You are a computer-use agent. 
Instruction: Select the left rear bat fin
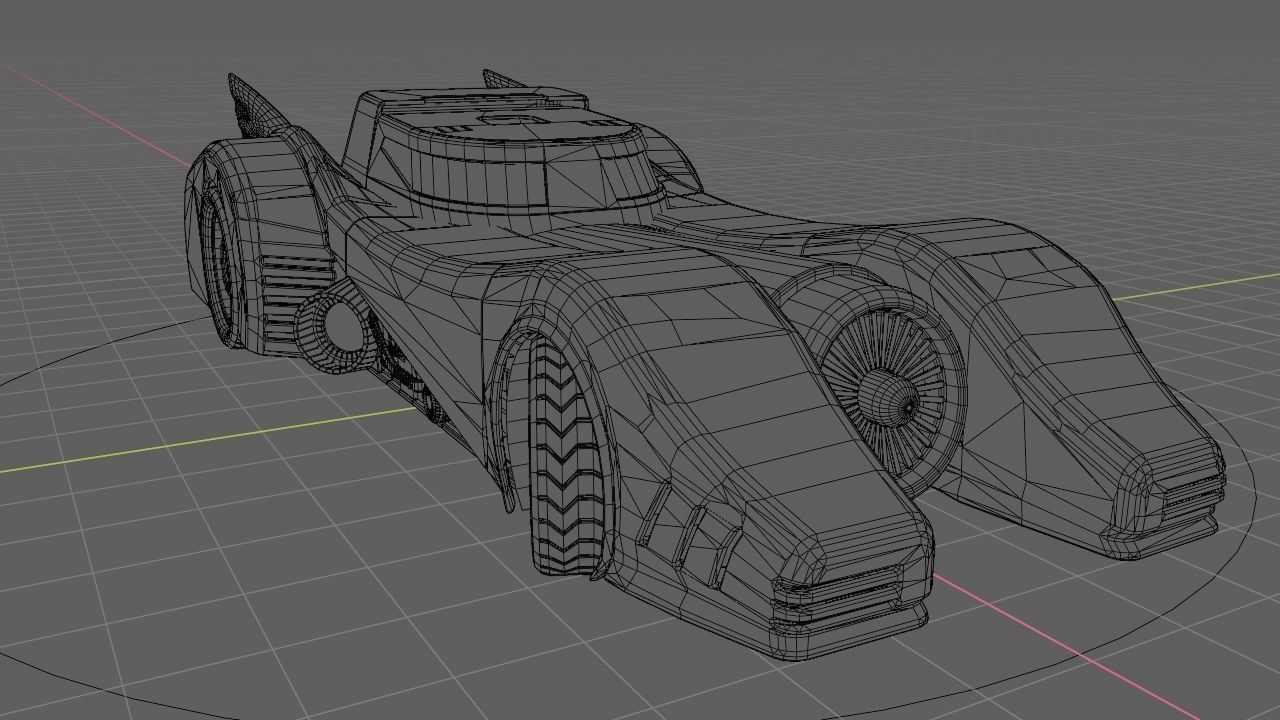tap(257, 105)
